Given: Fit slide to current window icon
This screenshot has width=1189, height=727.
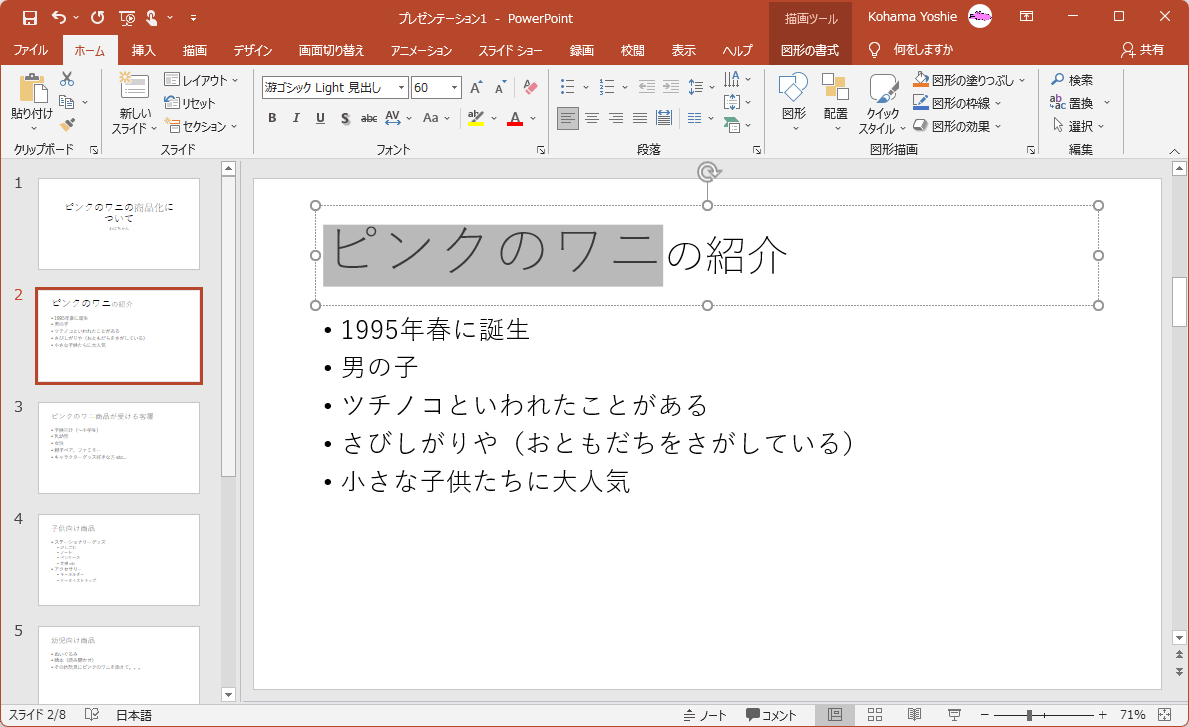Looking at the screenshot, I should tap(1165, 715).
